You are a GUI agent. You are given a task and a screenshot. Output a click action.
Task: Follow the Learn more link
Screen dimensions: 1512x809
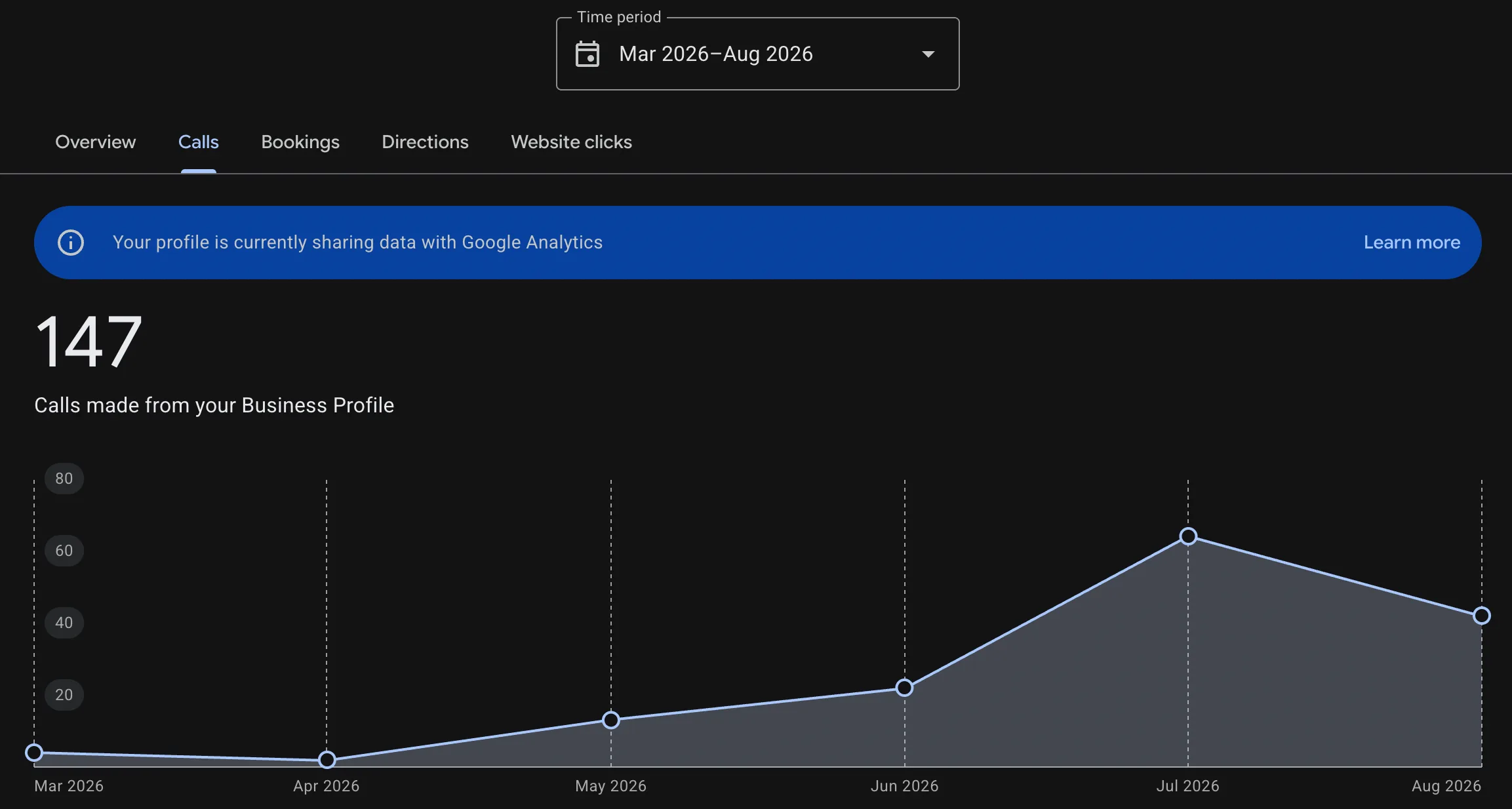point(1412,243)
